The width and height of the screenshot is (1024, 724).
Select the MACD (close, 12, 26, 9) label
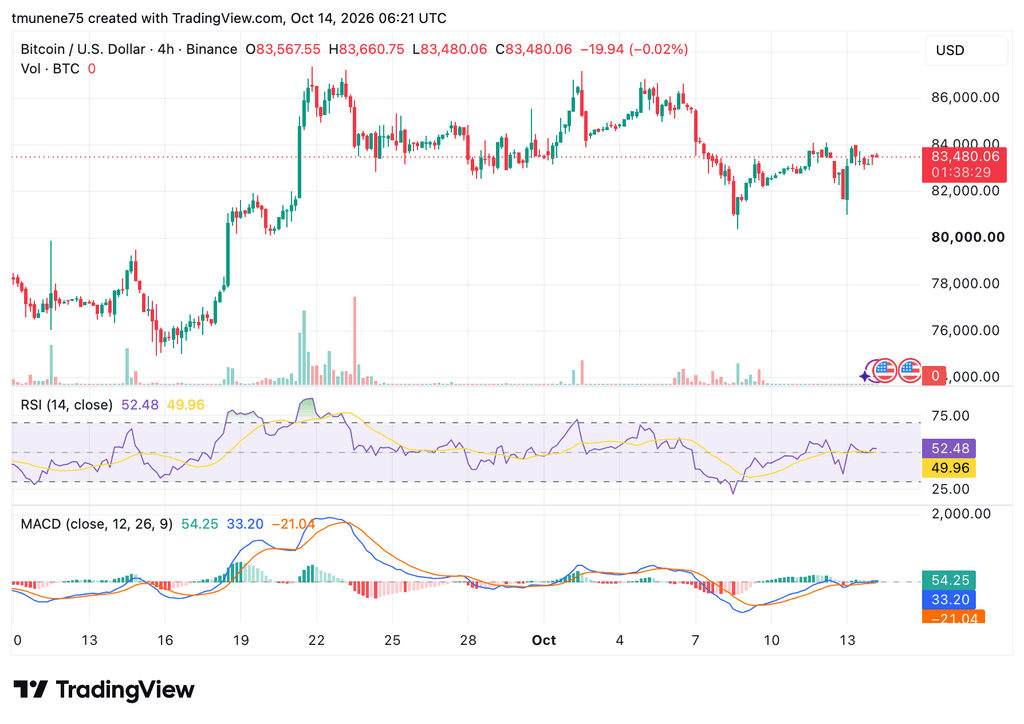97,524
